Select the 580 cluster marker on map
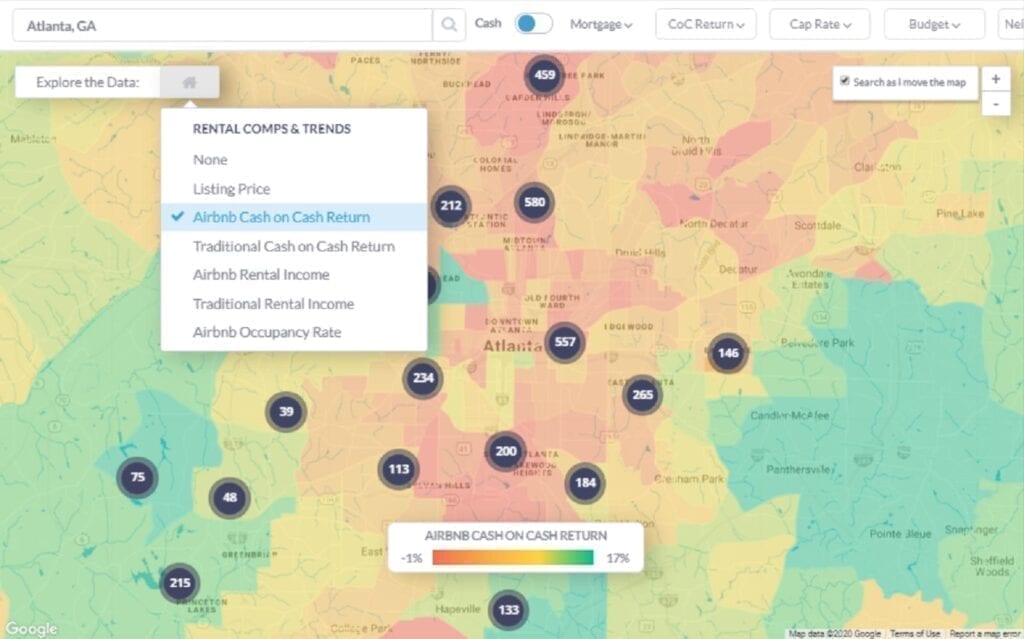This screenshot has height=639, width=1024. tap(534, 203)
